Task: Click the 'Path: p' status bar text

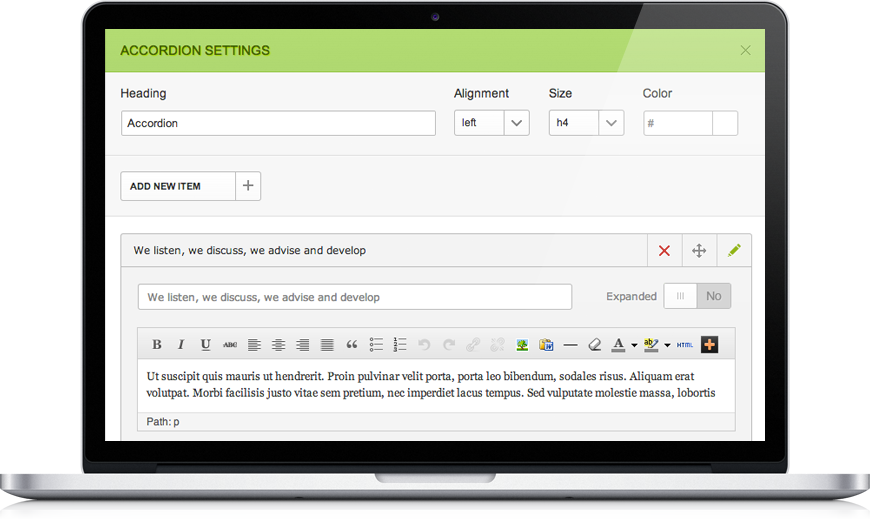Action: pyautogui.click(x=163, y=422)
